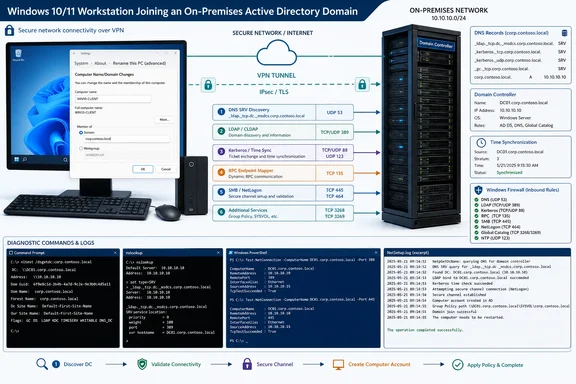Open the System breadcrumb in Settings

[x=81, y=63]
